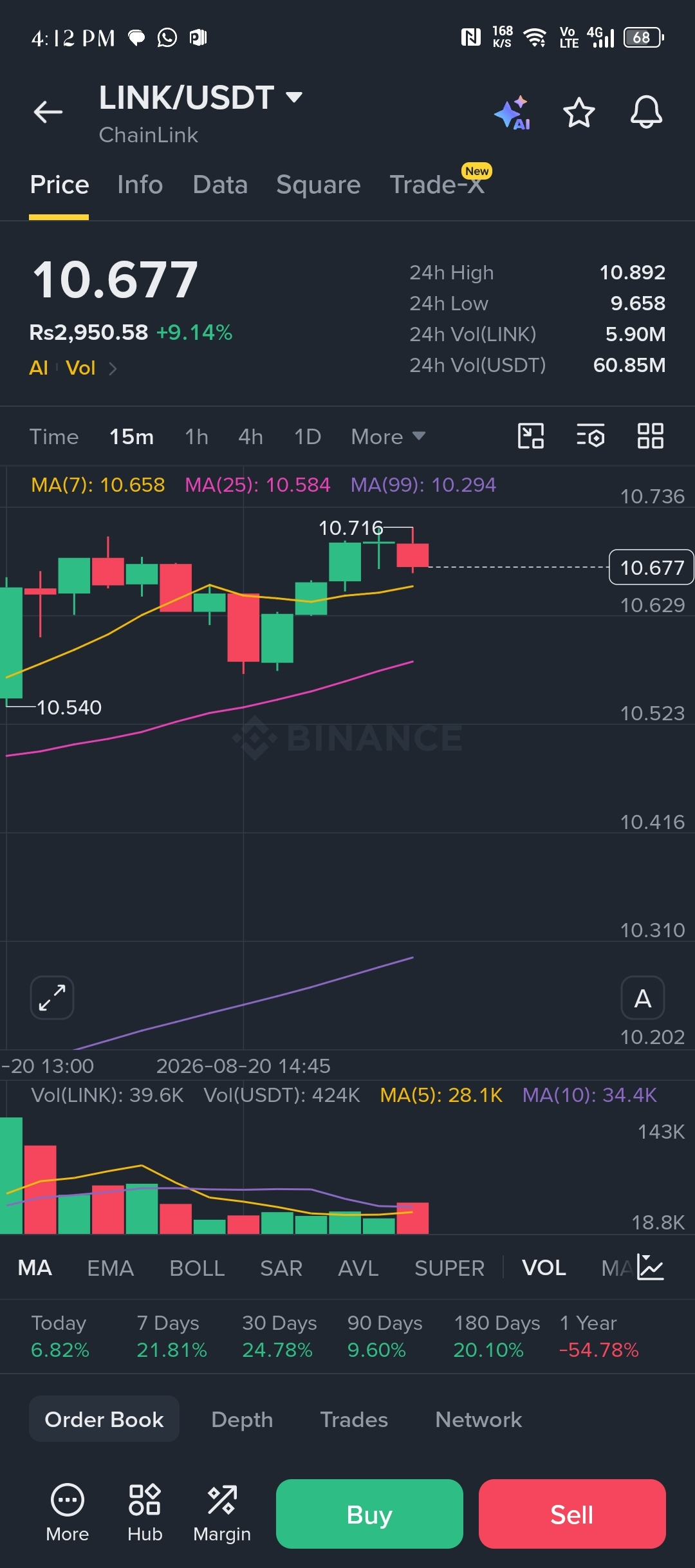The height and width of the screenshot is (1568, 695).
Task: Tap the green Buy button
Action: click(x=369, y=1514)
